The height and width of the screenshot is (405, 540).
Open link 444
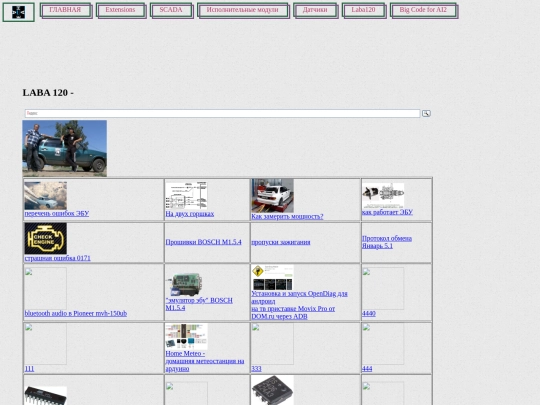point(367,368)
